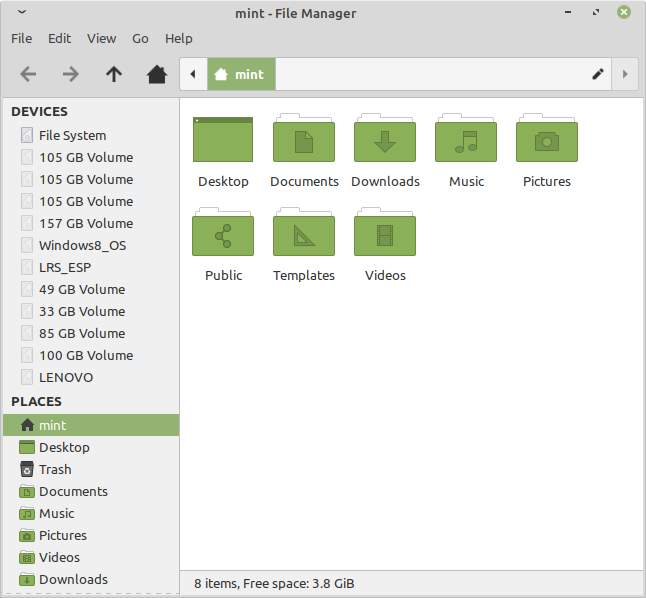Screen dimensions: 646x598
Task: Select the Templates folder
Action: click(304, 235)
